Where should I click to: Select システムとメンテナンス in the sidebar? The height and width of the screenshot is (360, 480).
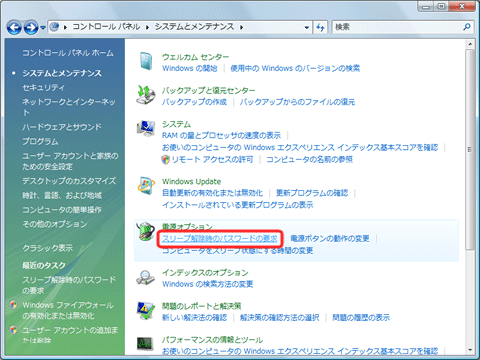[62, 73]
